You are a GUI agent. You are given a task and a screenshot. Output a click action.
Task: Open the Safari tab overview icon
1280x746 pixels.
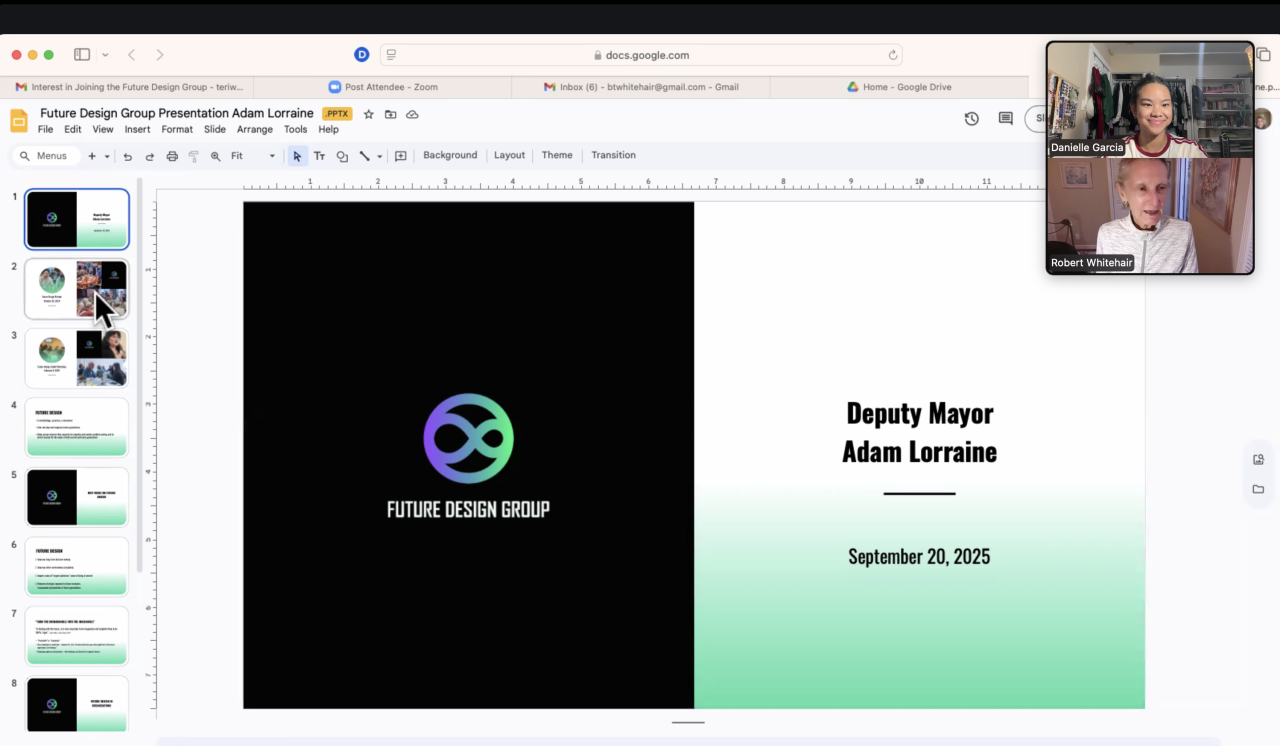pyautogui.click(x=1264, y=55)
